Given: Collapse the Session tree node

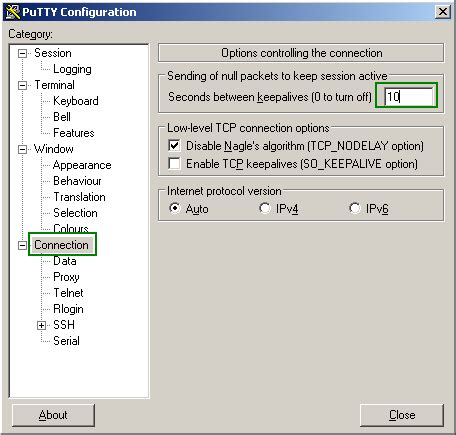Looking at the screenshot, I should point(22,53).
